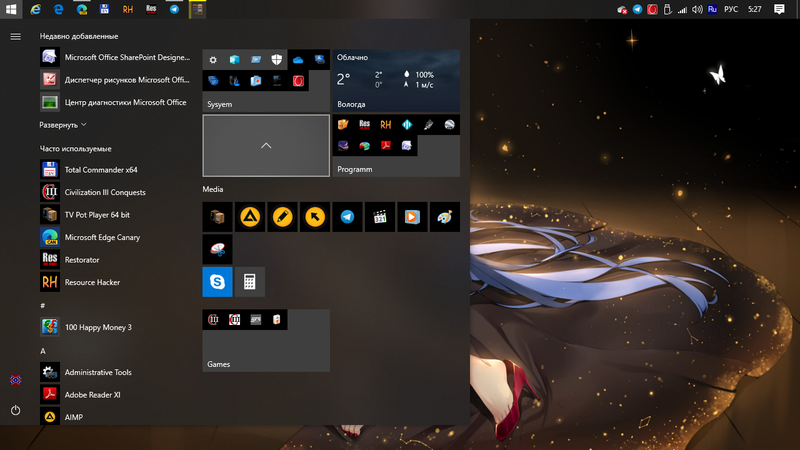
Task: Click the volume speaker tray icon
Action: [x=697, y=9]
